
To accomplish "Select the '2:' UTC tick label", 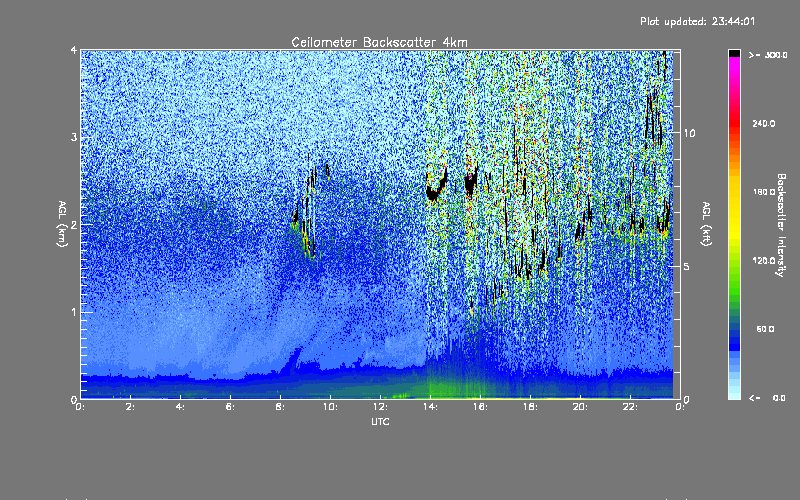I will 131,407.
